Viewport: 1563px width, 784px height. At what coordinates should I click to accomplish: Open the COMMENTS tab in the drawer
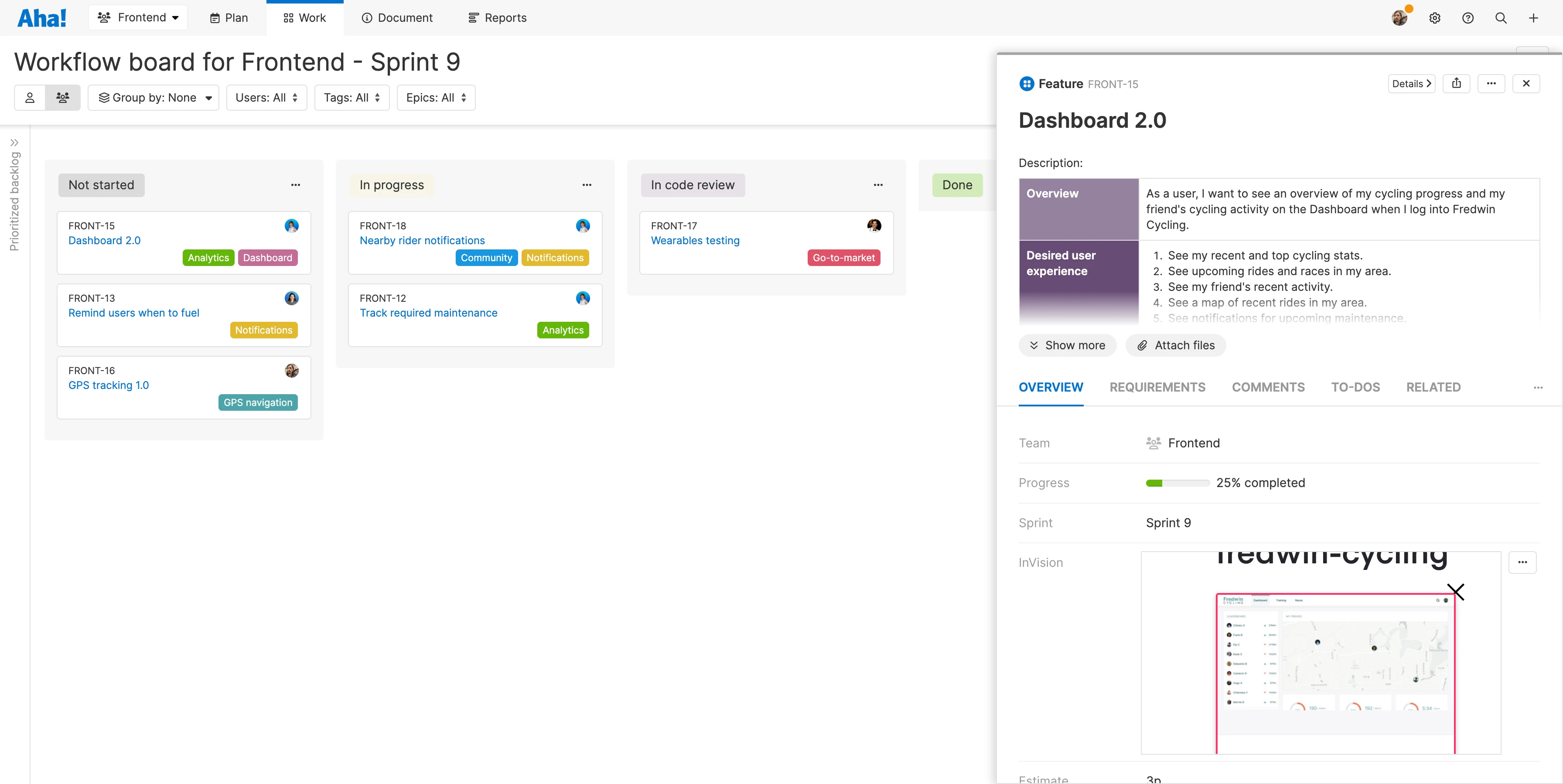[1268, 387]
